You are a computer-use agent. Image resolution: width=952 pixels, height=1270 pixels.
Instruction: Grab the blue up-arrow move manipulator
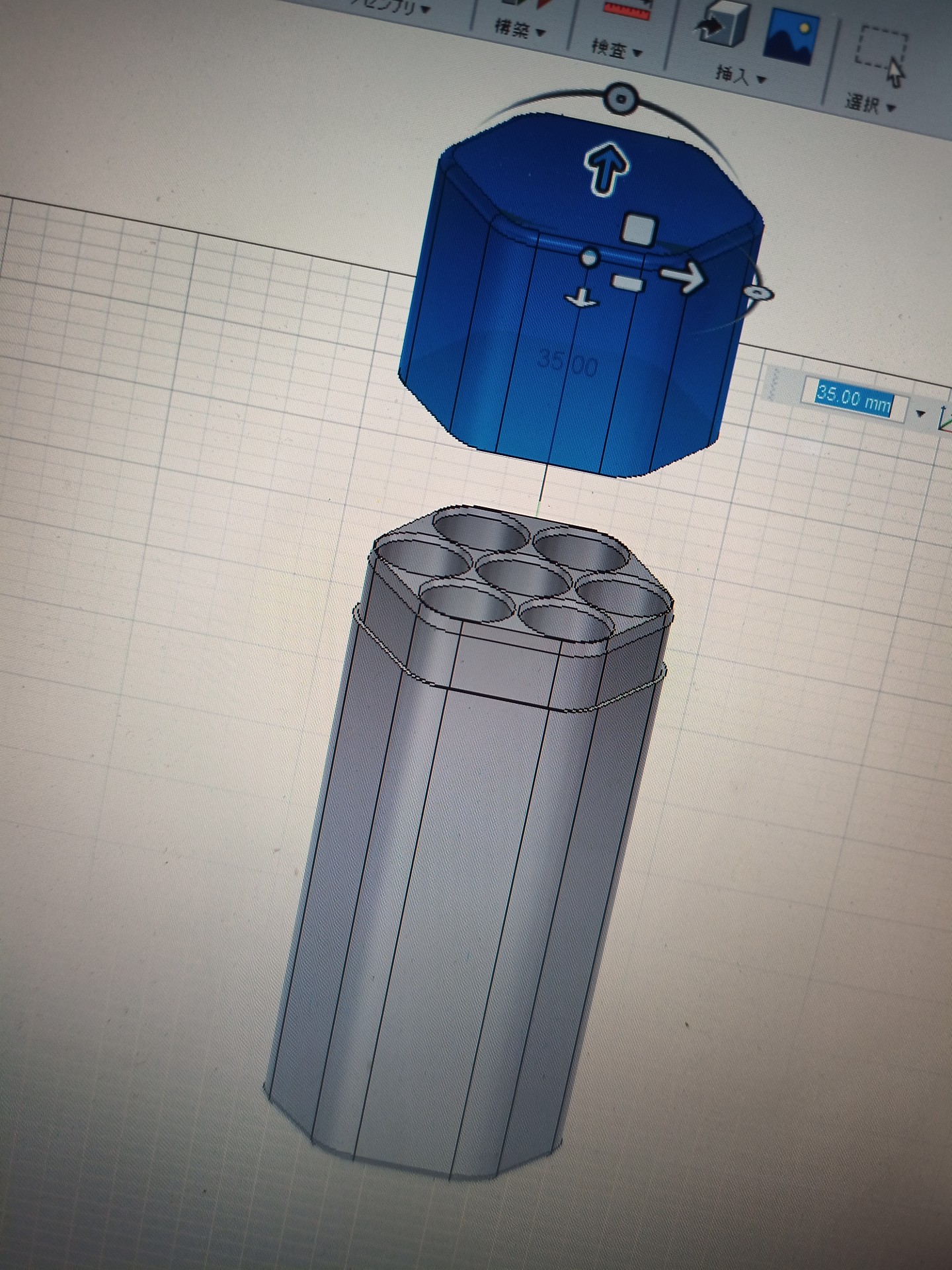tap(606, 171)
